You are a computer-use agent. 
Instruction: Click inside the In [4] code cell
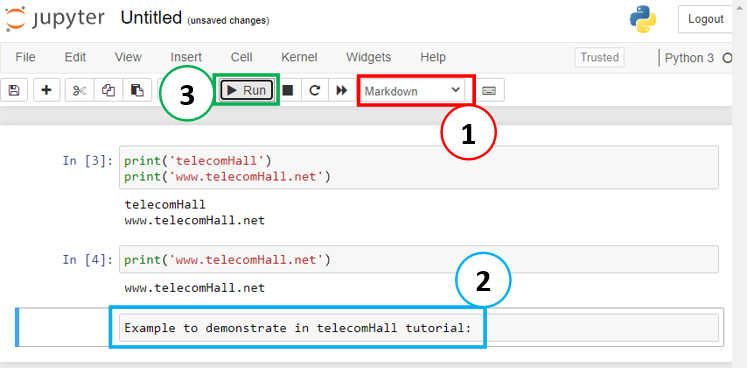tap(419, 260)
